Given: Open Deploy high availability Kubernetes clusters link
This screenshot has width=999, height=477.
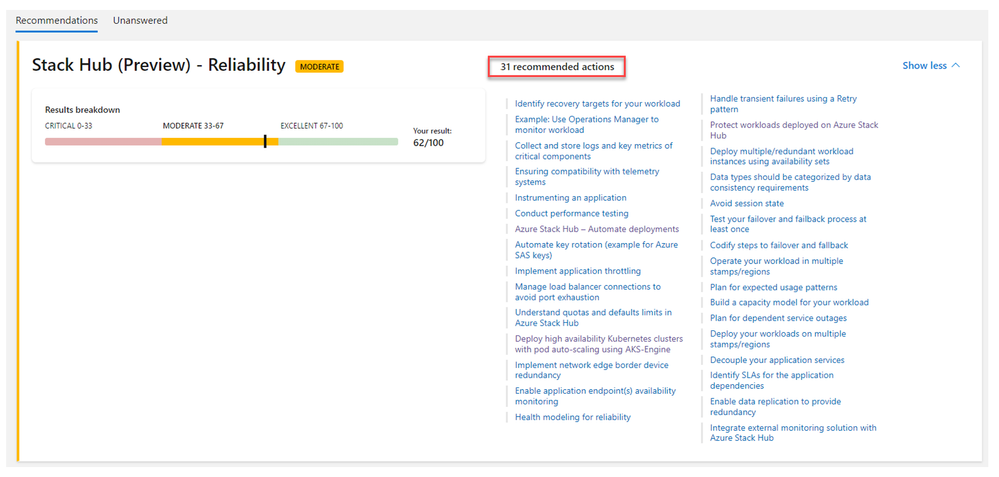Looking at the screenshot, I should point(598,344).
